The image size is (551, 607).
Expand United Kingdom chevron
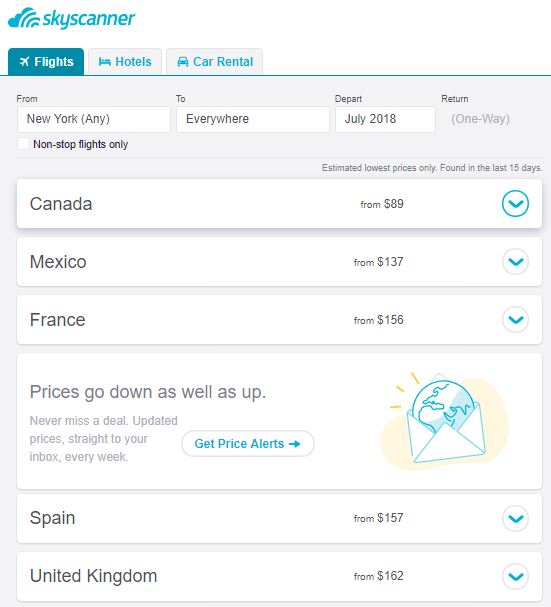click(x=515, y=576)
